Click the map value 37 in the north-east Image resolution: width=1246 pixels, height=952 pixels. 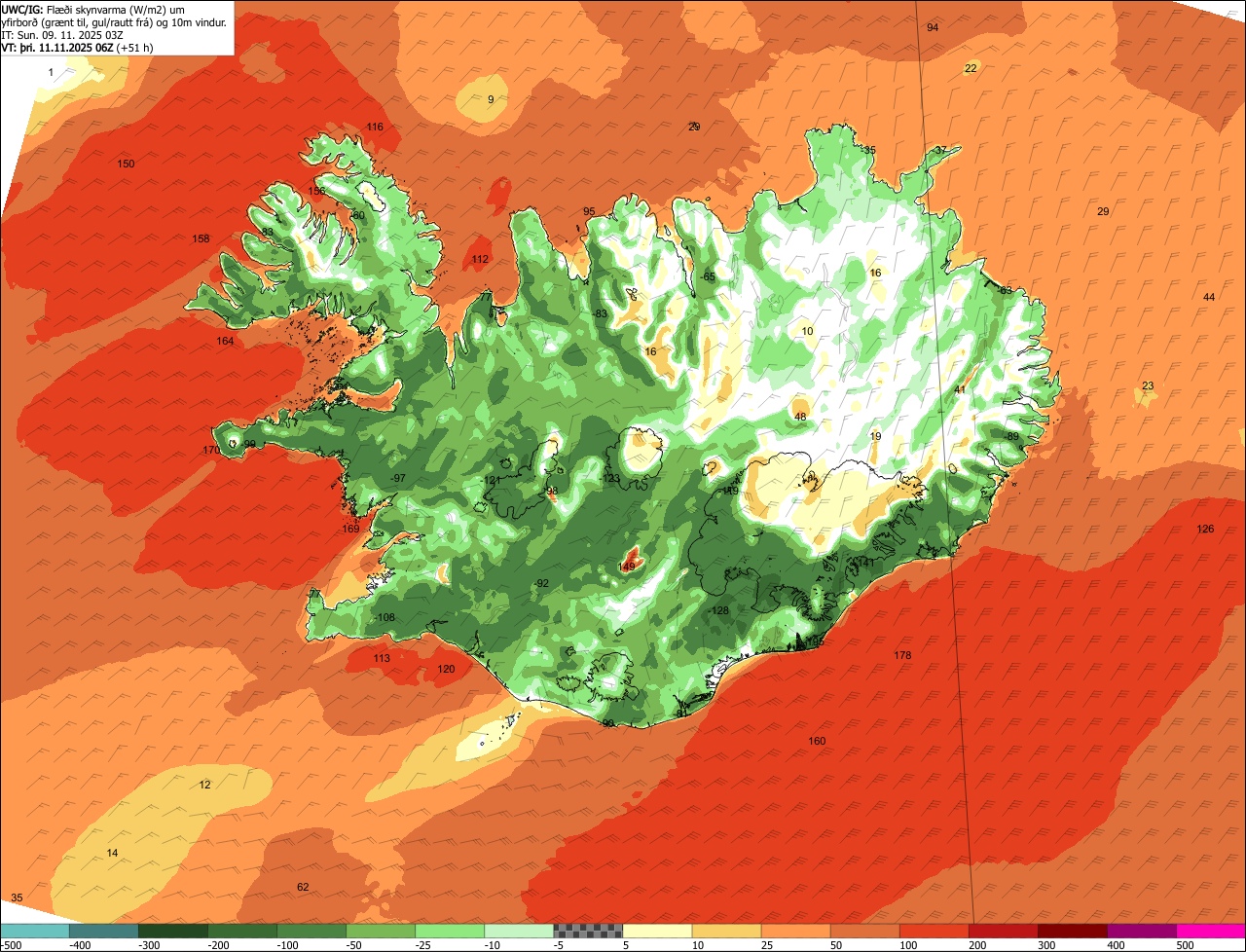[x=940, y=151]
